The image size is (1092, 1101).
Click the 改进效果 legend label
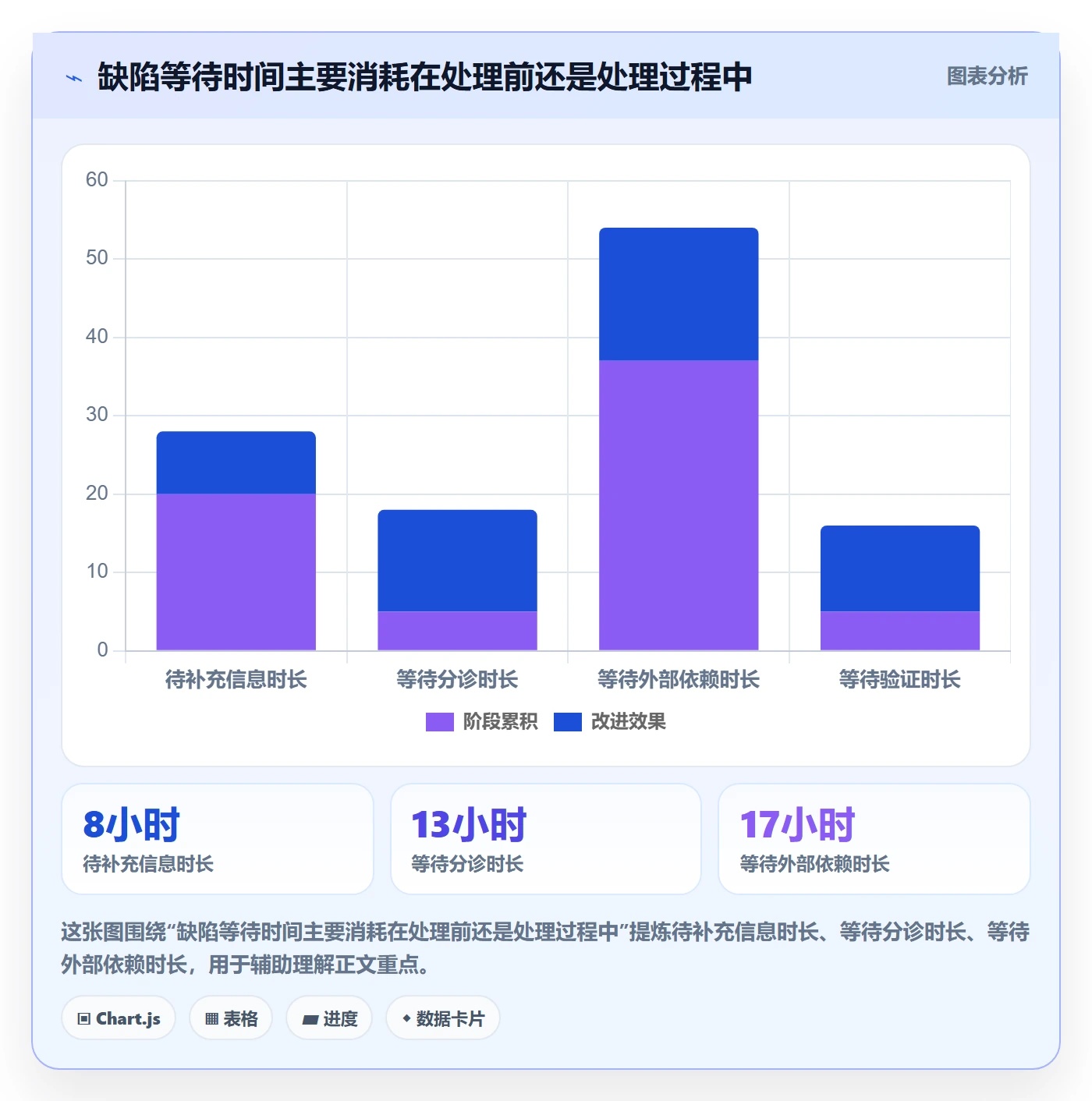(x=629, y=722)
